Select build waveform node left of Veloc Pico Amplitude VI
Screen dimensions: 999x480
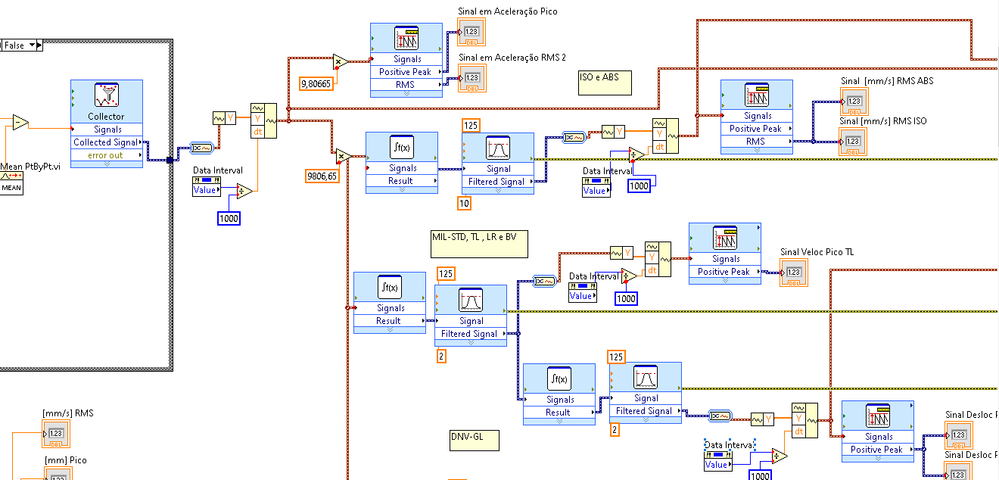point(658,259)
